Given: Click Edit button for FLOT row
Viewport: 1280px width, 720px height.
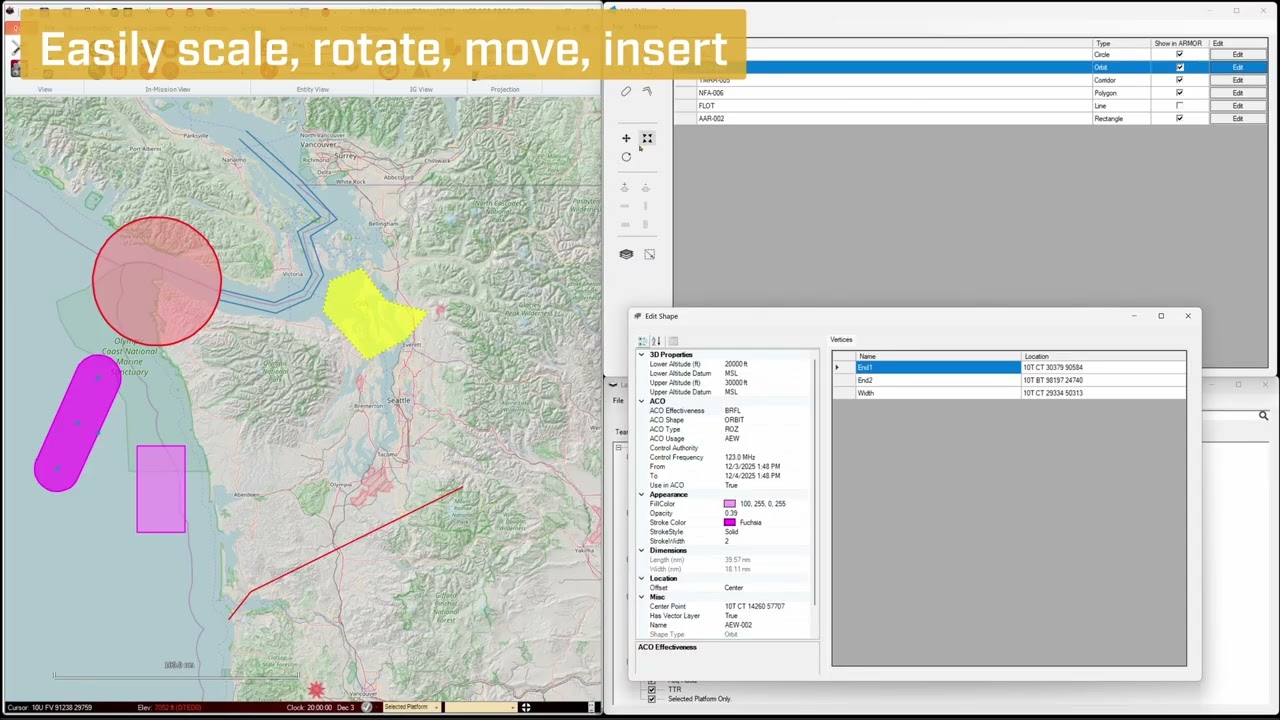Looking at the screenshot, I should click(1238, 106).
